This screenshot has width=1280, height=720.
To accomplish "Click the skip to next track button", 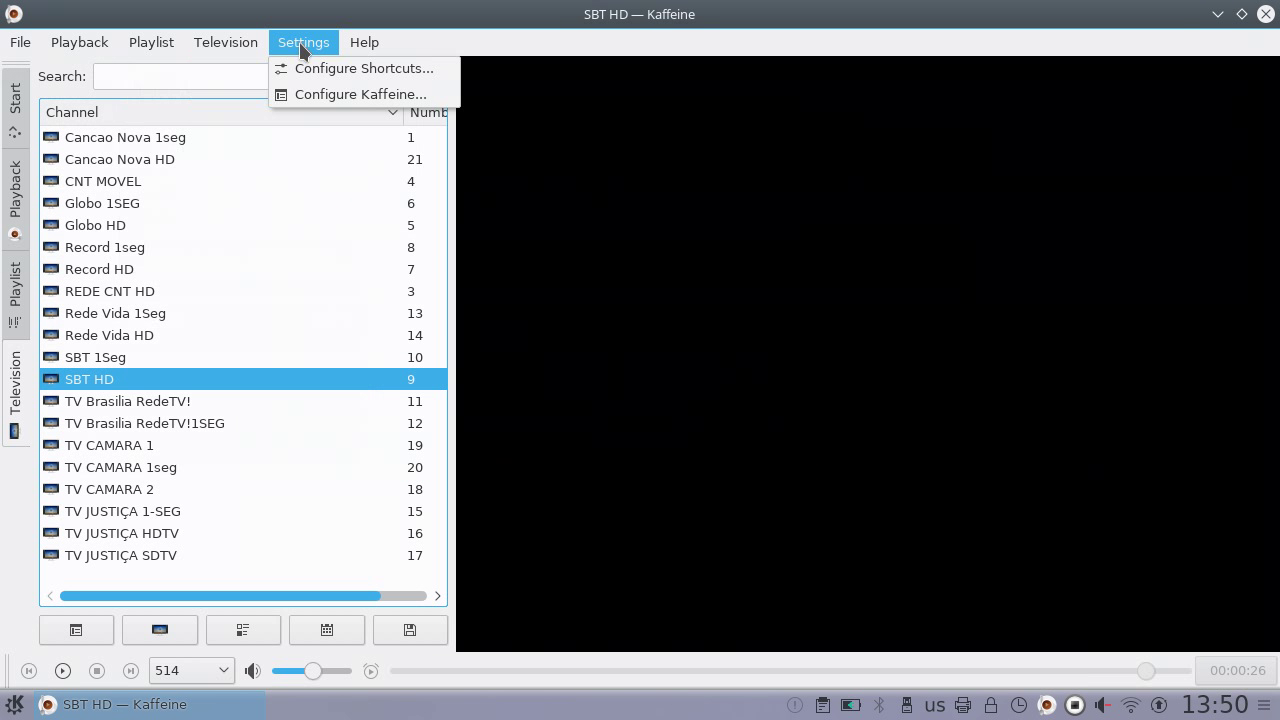I will coord(130,671).
